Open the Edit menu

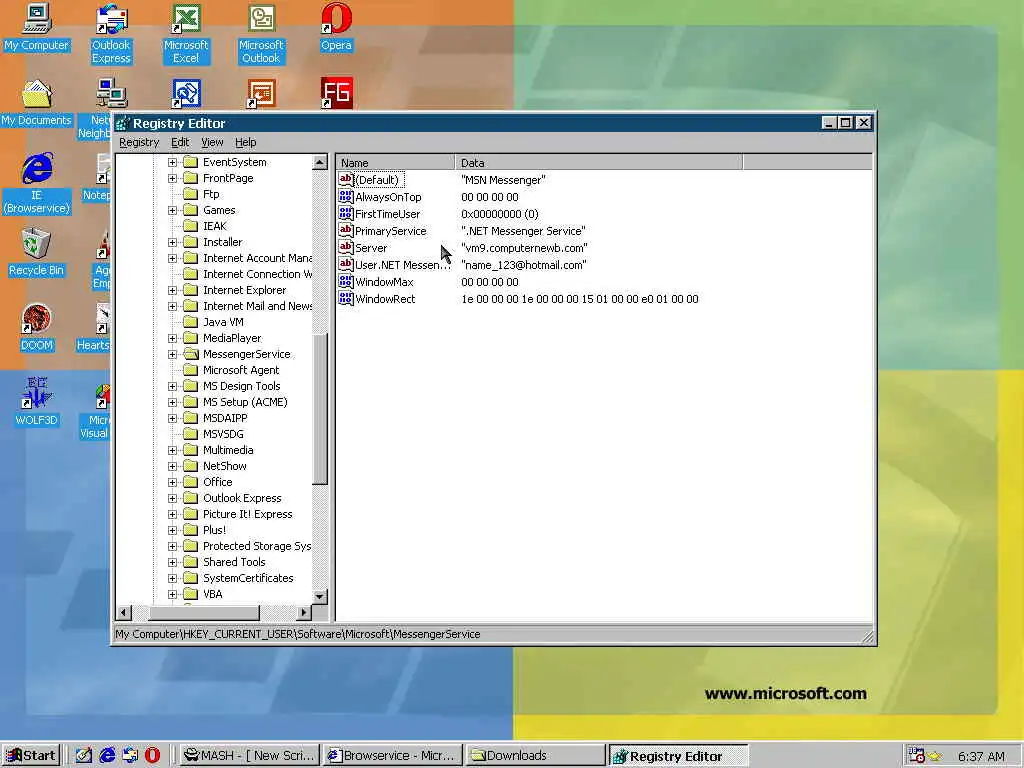click(180, 142)
